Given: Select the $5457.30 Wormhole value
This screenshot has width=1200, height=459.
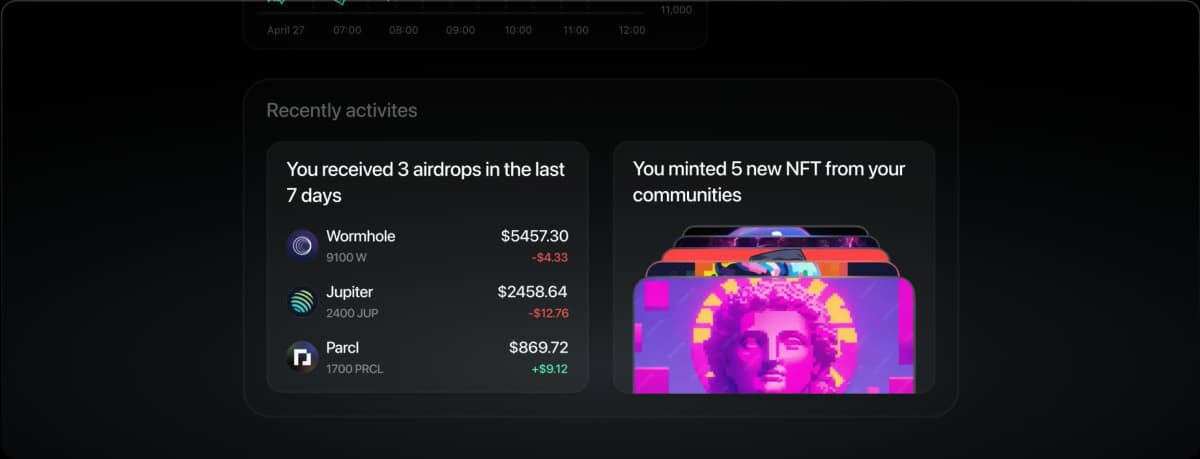Looking at the screenshot, I should coord(534,237).
